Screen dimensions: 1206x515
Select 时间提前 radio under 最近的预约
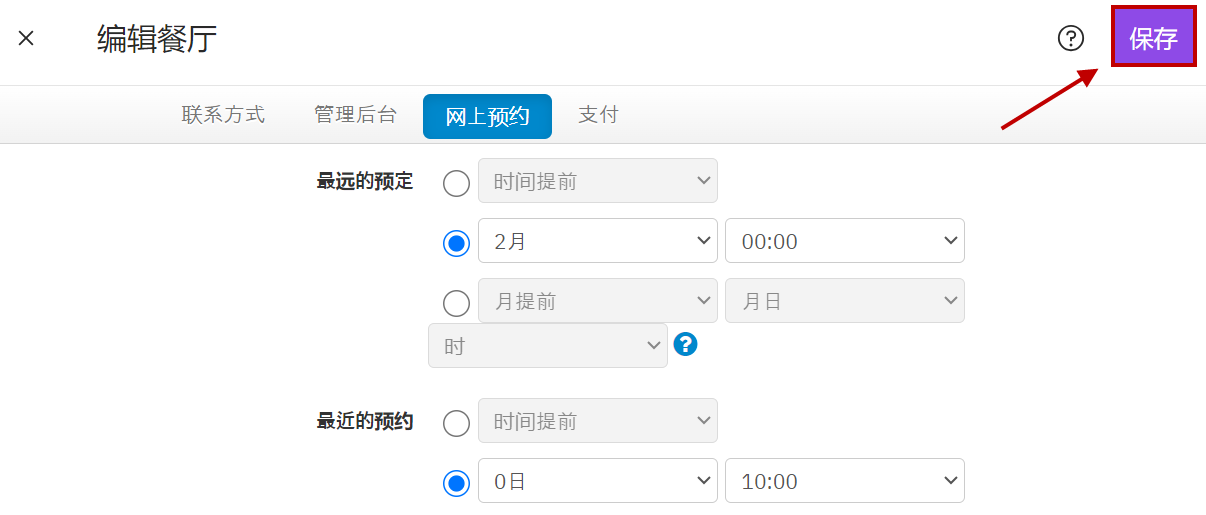click(x=456, y=423)
